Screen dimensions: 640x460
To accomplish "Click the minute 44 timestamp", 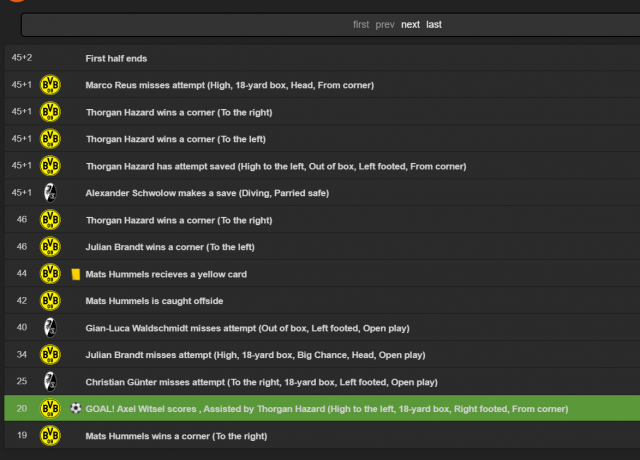I will [22, 273].
